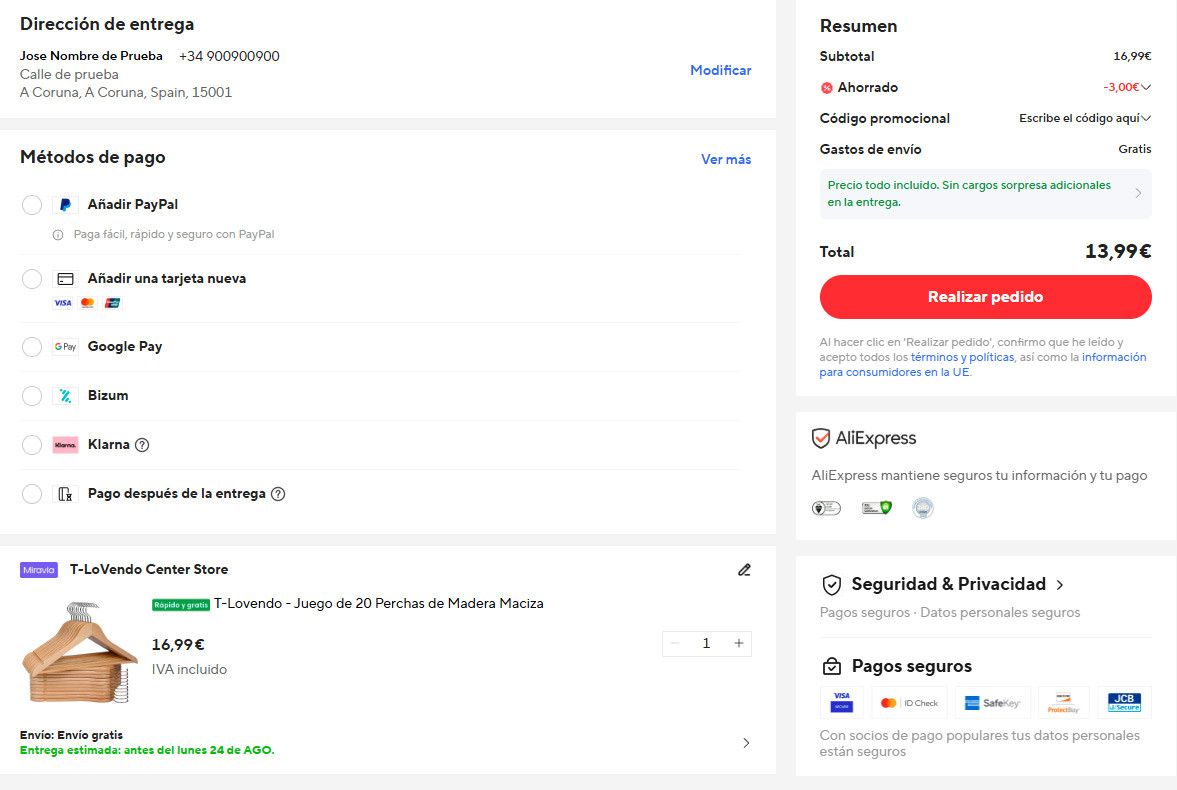Click the pay-after-delivery icon
This screenshot has width=1177, height=790.
(x=65, y=493)
